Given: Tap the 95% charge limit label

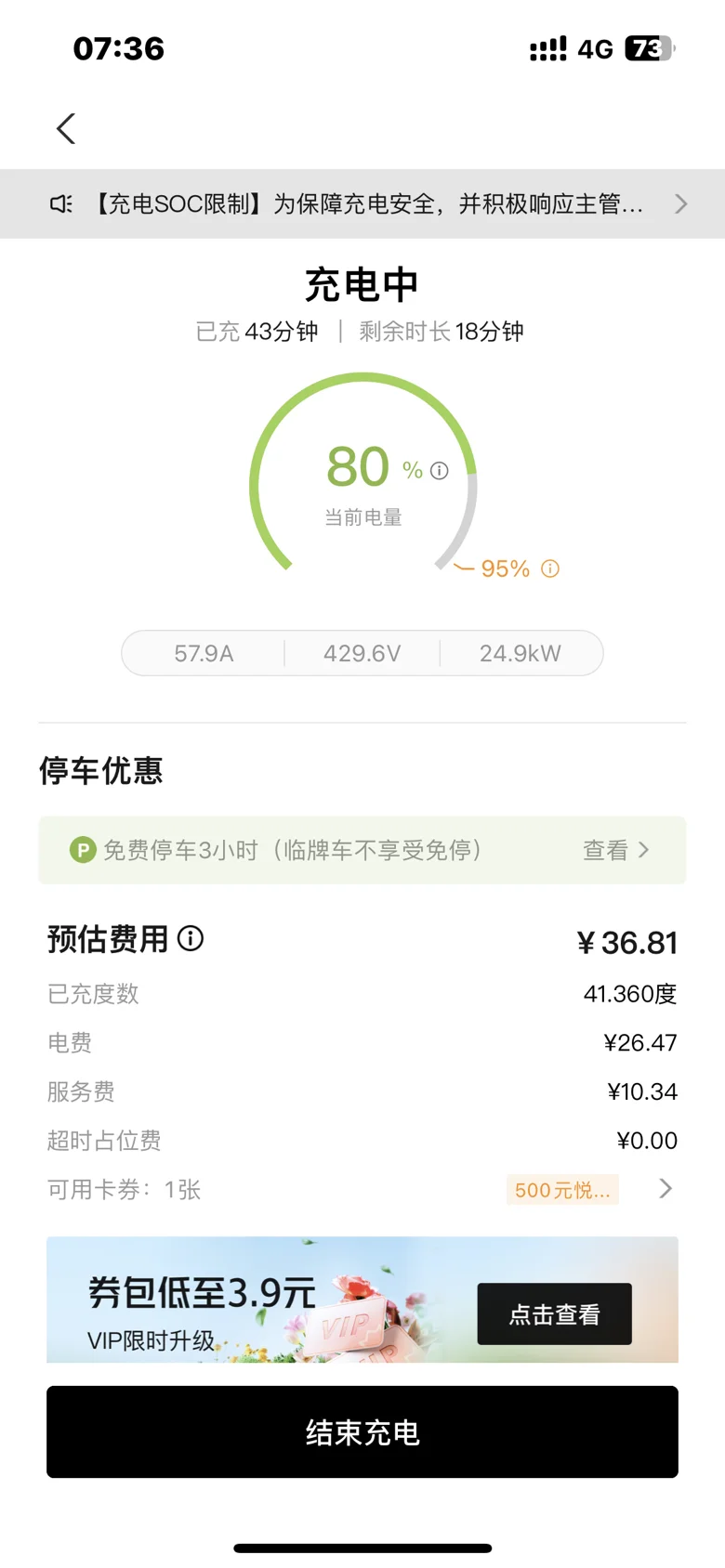Looking at the screenshot, I should [505, 568].
